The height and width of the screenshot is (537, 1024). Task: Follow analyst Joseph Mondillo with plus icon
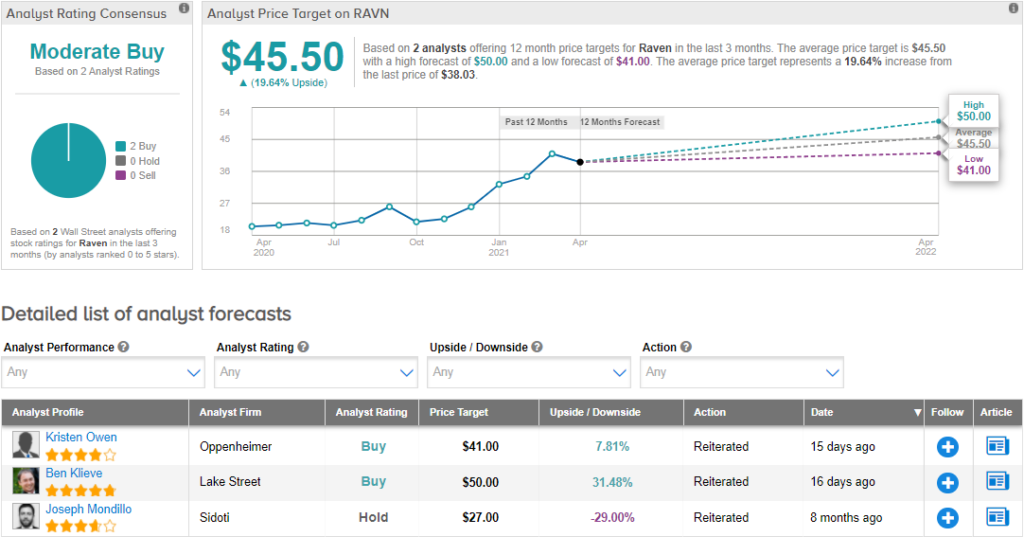click(947, 518)
